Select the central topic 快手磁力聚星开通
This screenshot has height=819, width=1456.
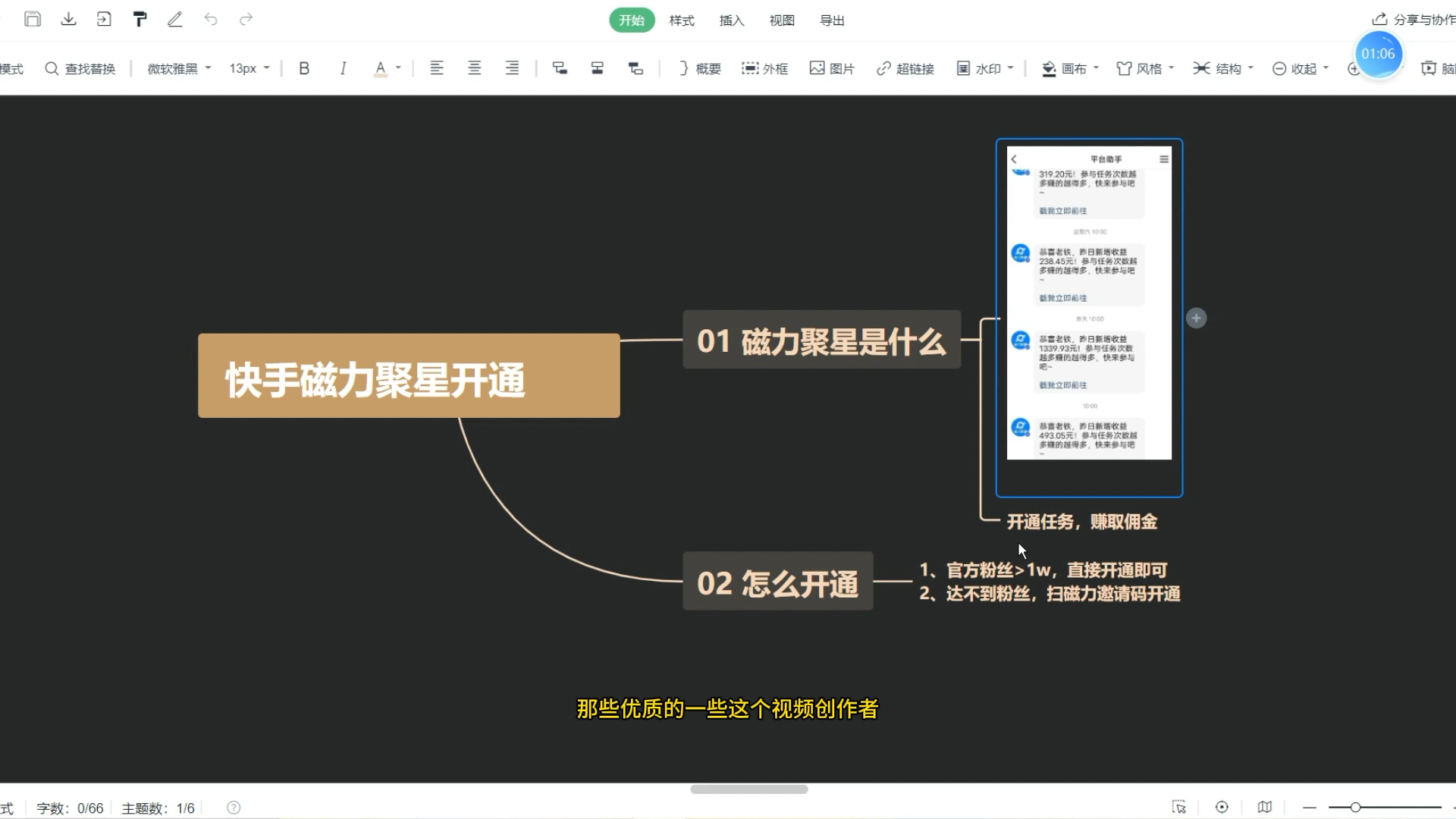[x=409, y=376]
